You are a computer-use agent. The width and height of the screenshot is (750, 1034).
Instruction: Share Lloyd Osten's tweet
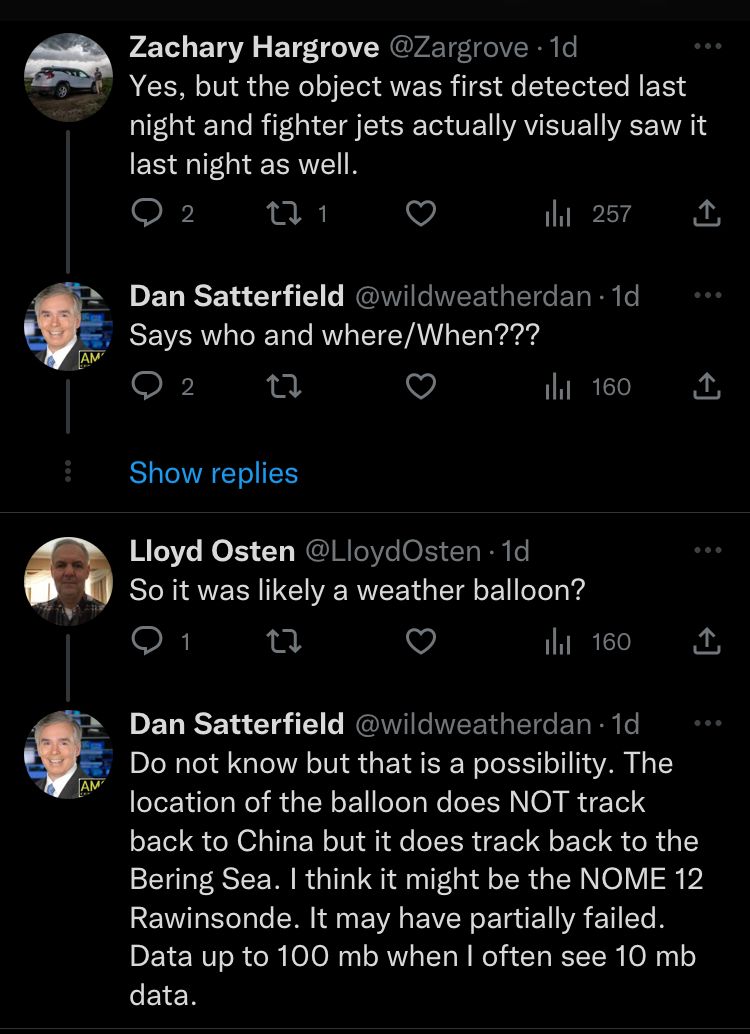pos(706,641)
